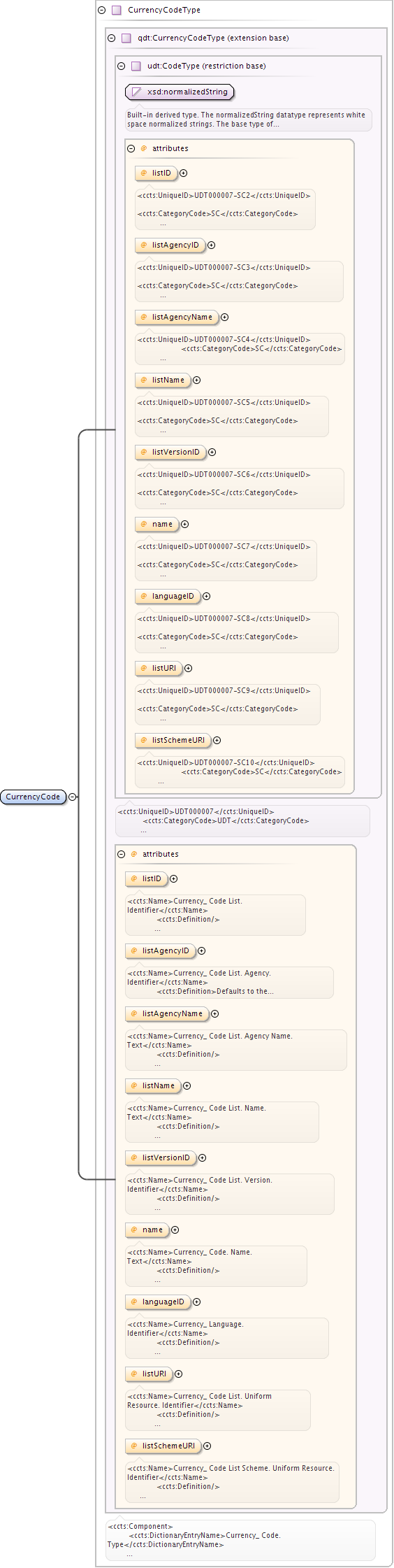Click the CurrencyCodeType purple type icon
The width and height of the screenshot is (394, 1568).
(x=117, y=10)
